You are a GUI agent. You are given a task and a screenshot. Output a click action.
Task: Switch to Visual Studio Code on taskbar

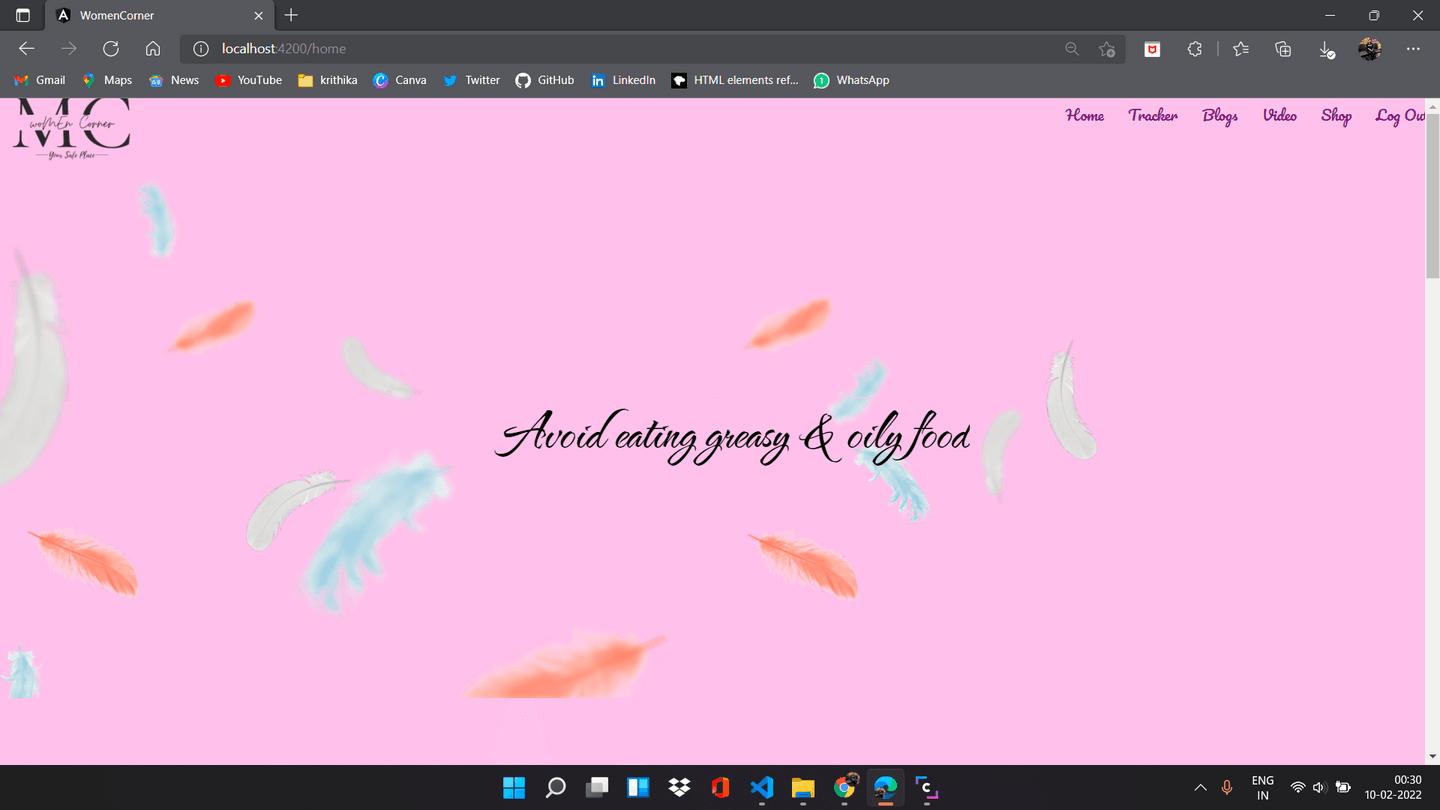[x=762, y=788]
